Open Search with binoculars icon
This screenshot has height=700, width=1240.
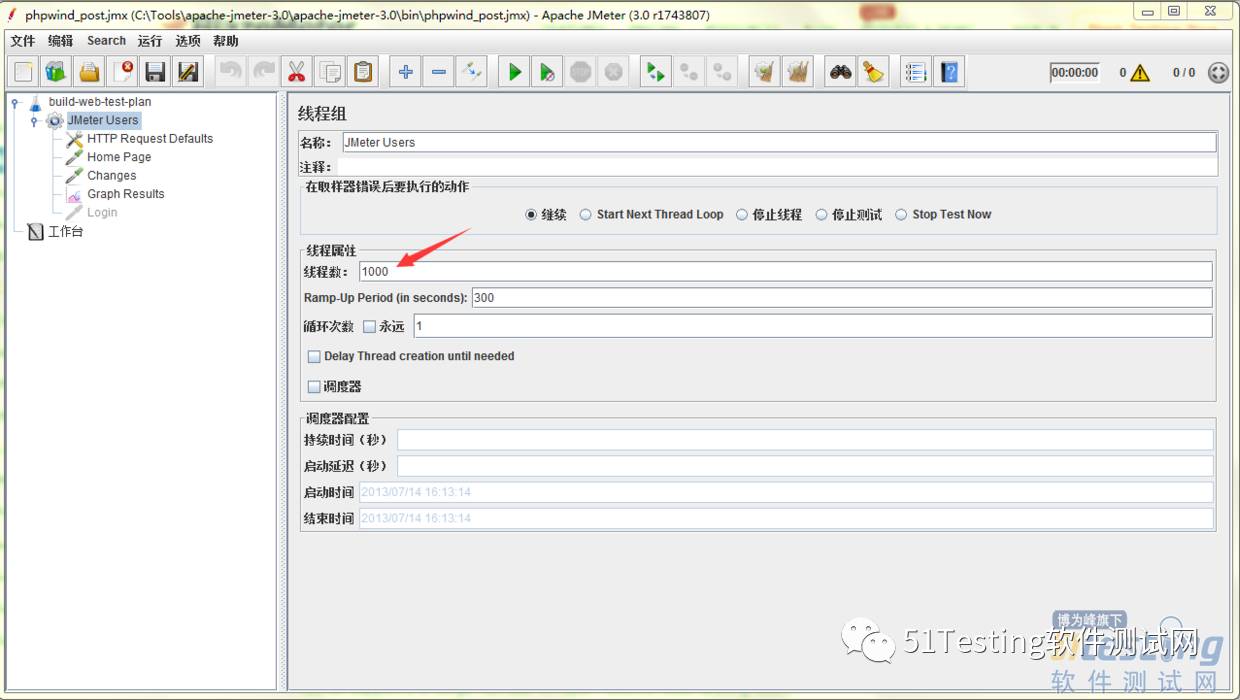coord(841,72)
